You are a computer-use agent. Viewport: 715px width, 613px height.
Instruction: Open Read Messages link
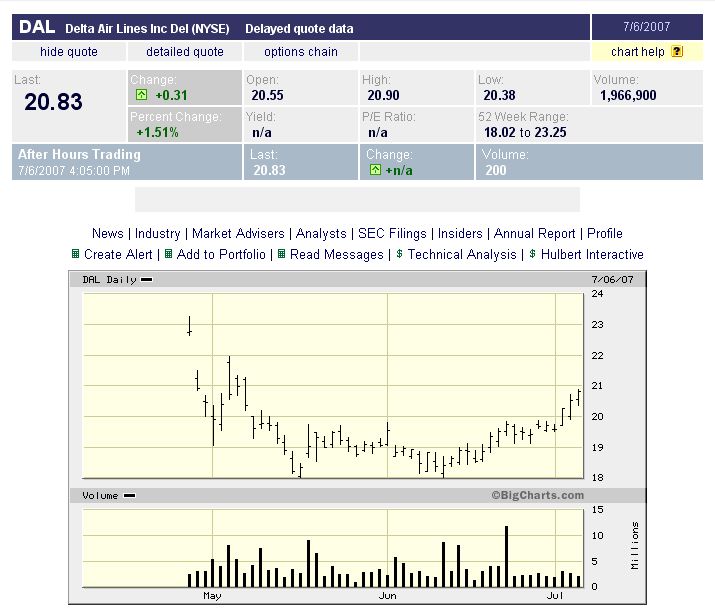[337, 254]
